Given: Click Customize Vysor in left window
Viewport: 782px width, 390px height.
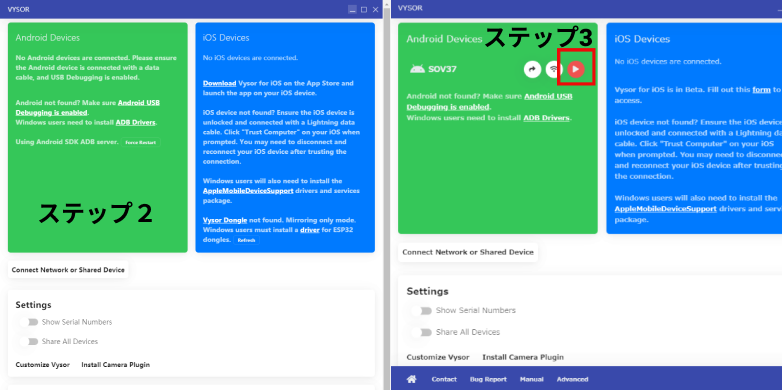Looking at the screenshot, I should tap(42, 365).
